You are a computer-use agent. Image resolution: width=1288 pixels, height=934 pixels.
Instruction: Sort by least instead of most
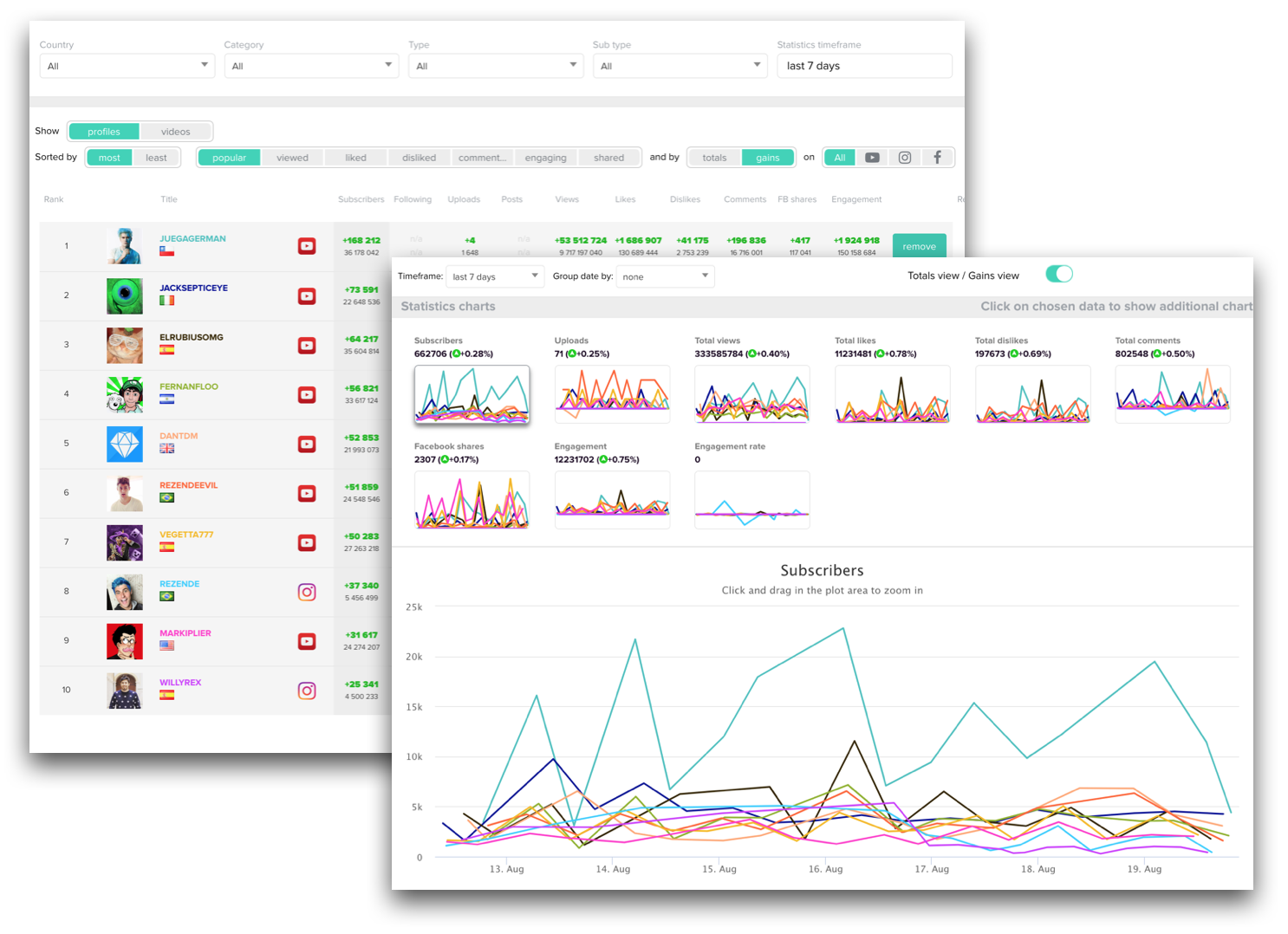tap(156, 158)
